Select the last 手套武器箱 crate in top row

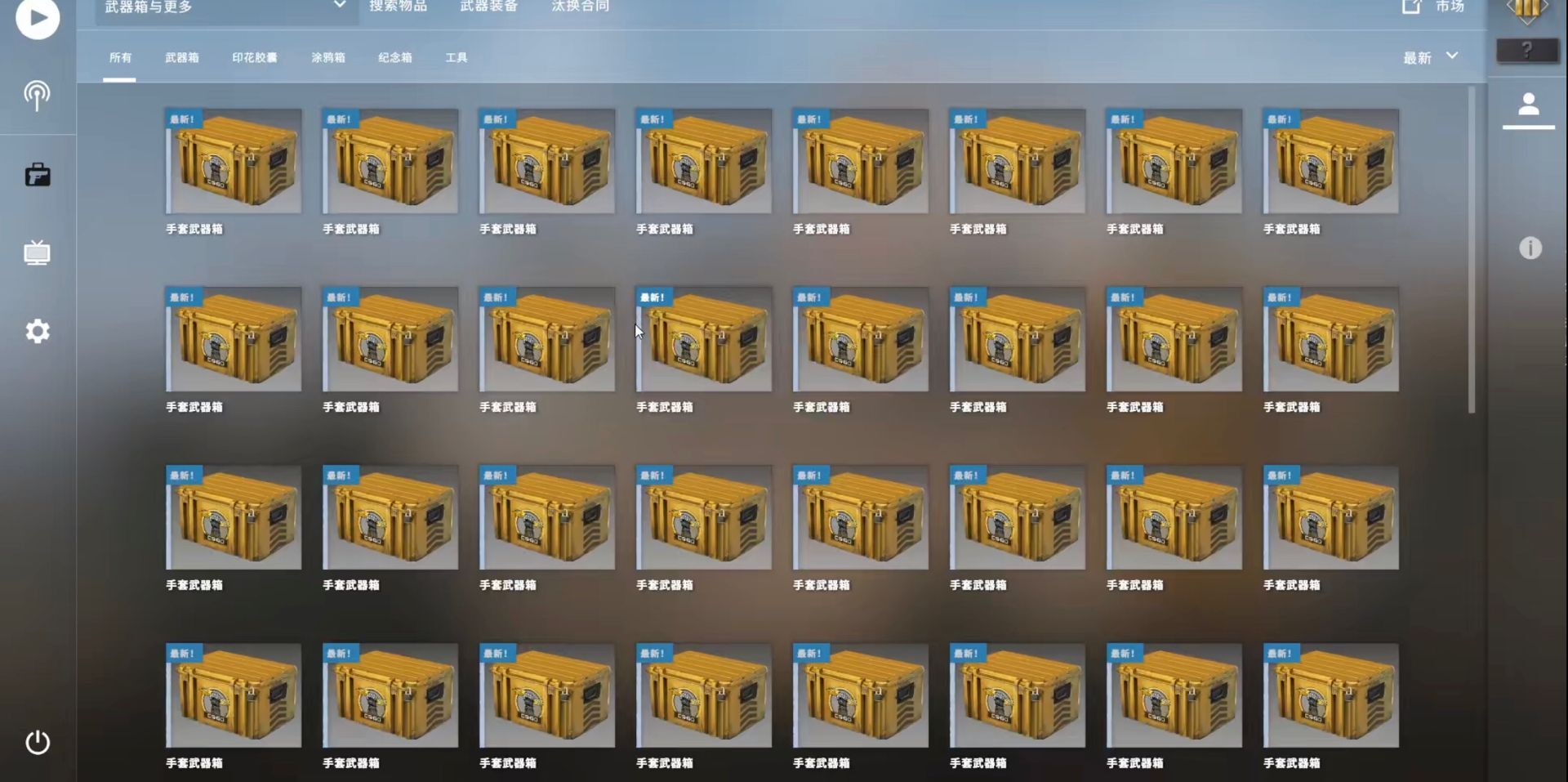click(1331, 161)
